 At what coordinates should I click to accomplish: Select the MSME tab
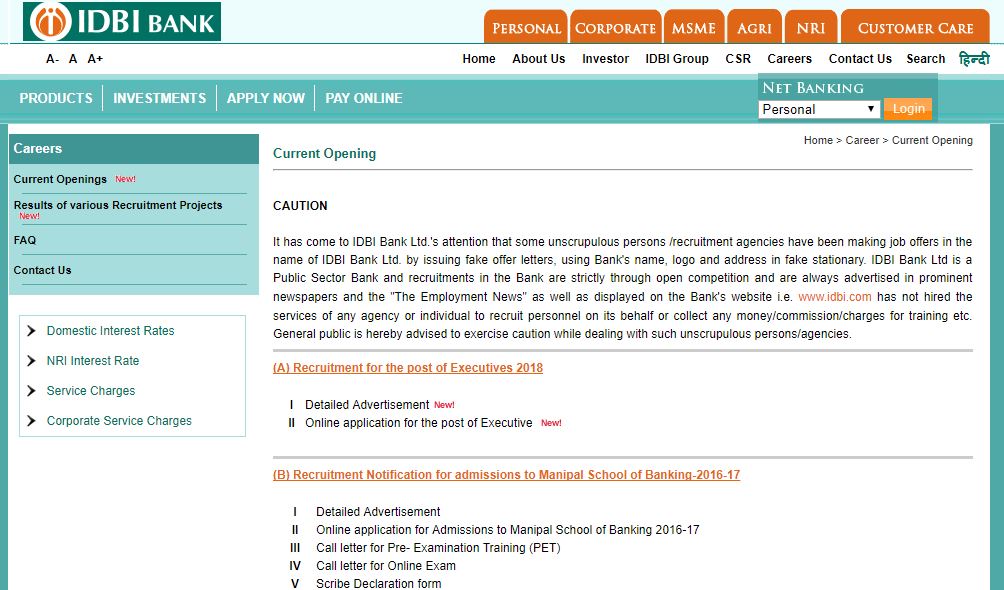(x=693, y=28)
